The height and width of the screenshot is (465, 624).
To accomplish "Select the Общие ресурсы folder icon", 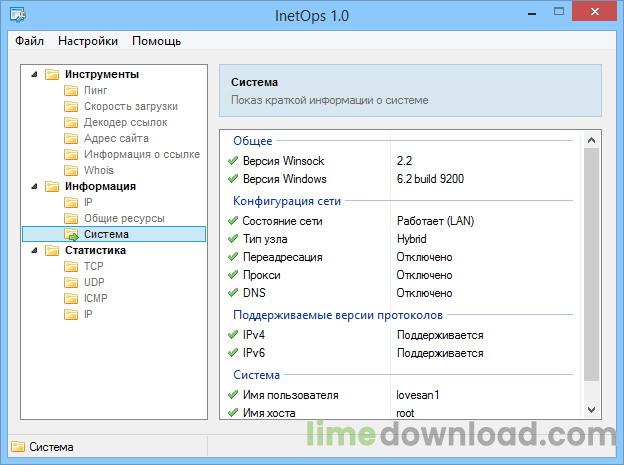I will (71, 218).
